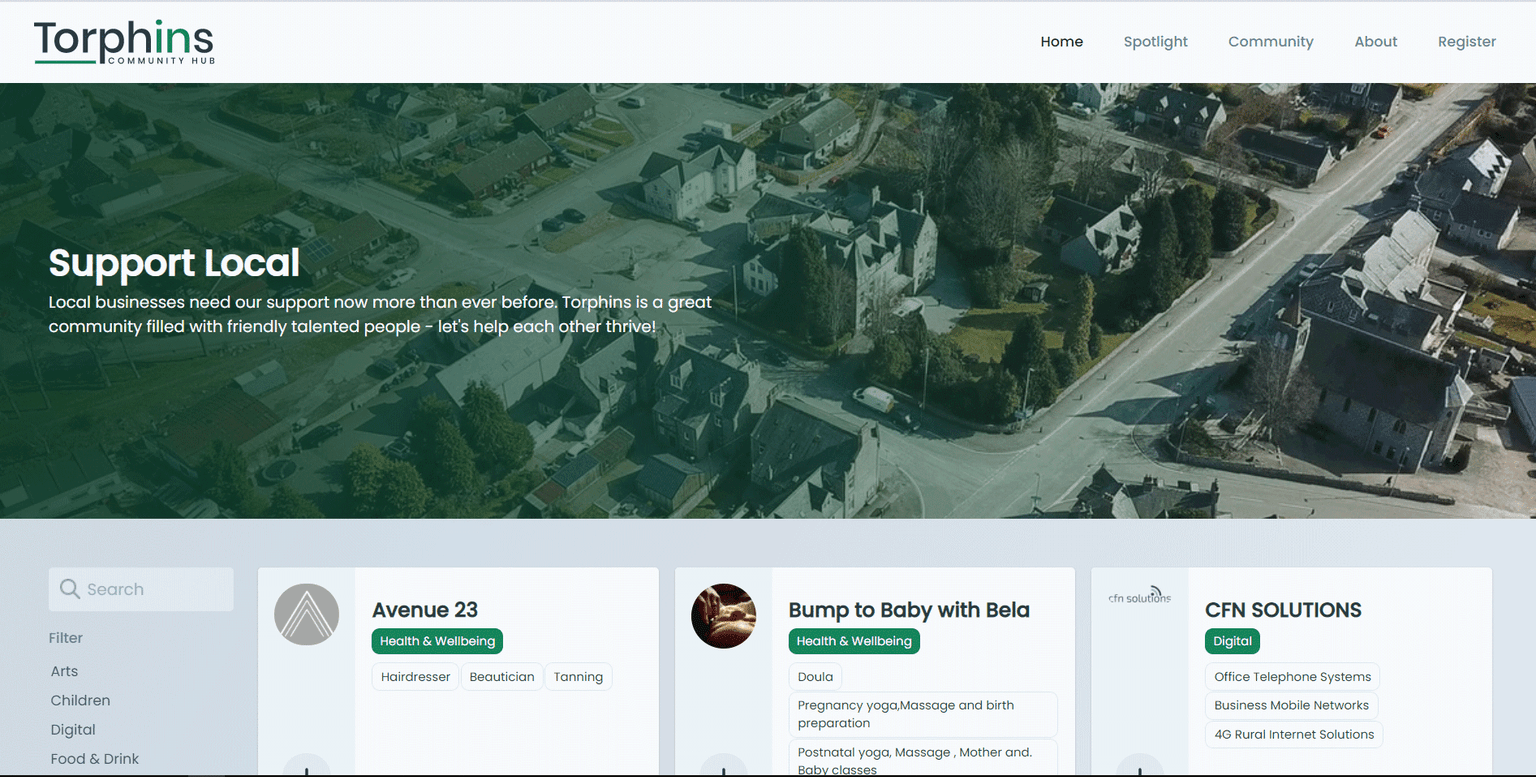Filter listings by Arts category
Viewport: 1536px width, 777px height.
click(64, 671)
